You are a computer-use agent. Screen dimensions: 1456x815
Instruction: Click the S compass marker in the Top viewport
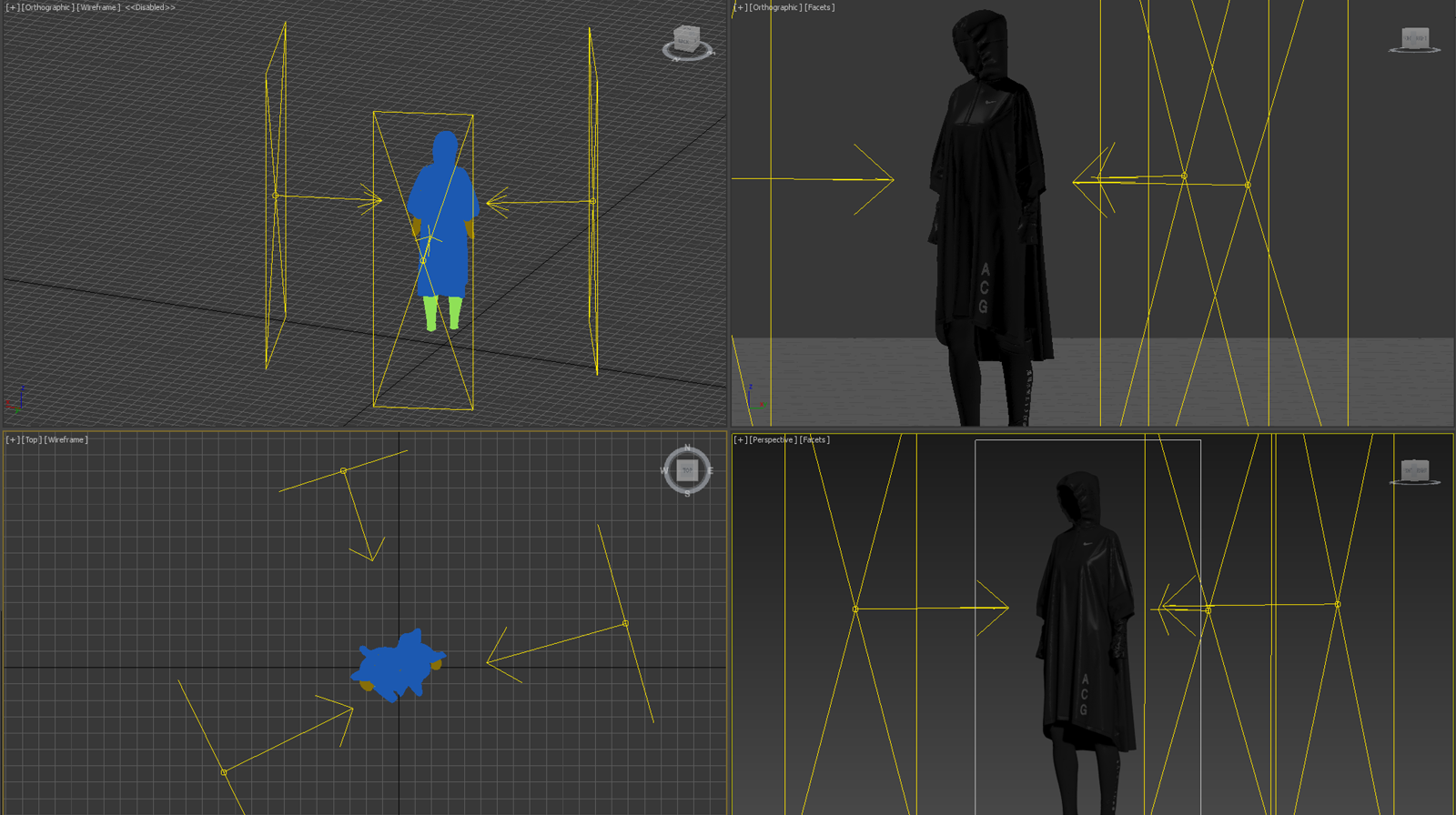click(x=687, y=493)
